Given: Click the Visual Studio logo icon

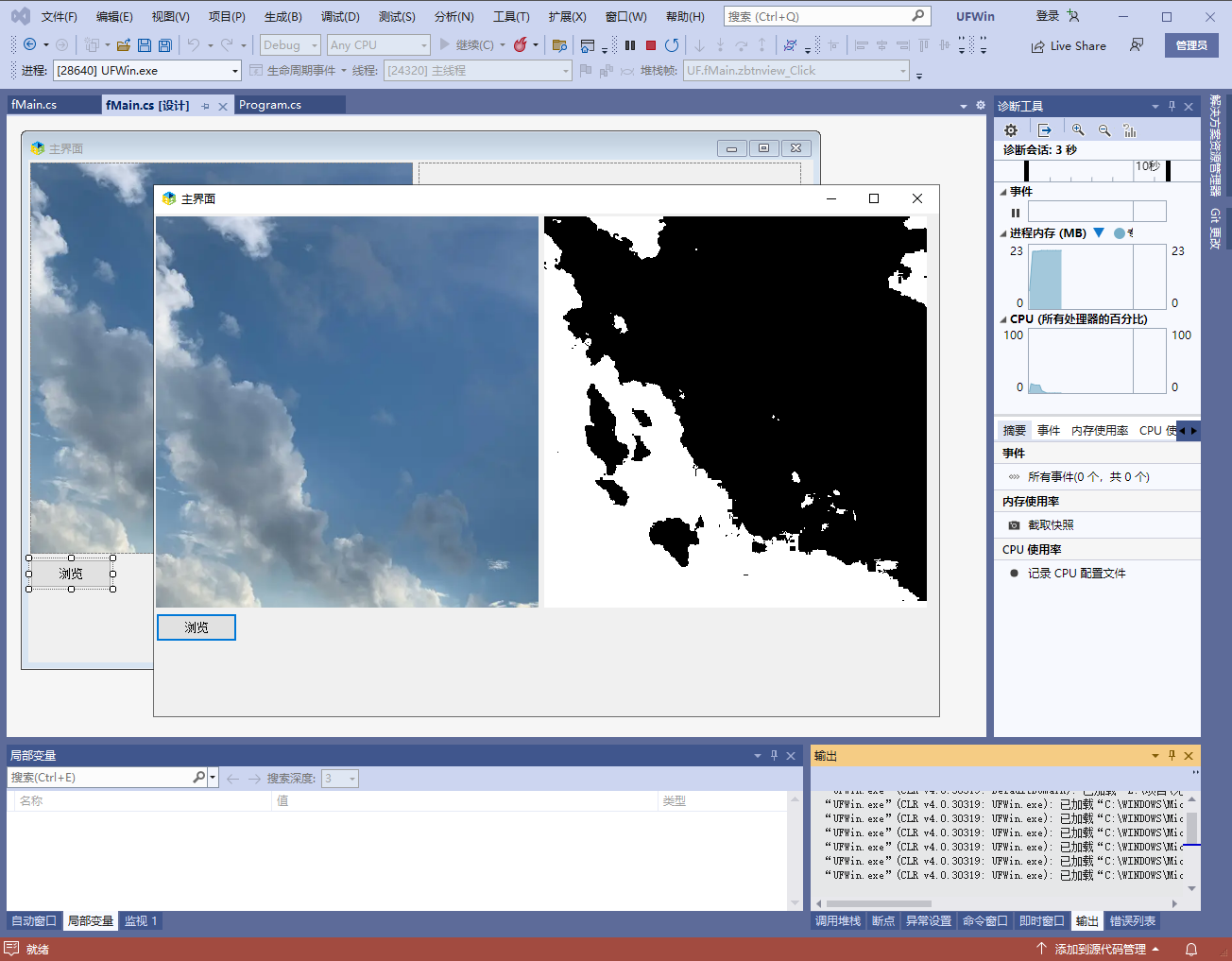Looking at the screenshot, I should [20, 16].
